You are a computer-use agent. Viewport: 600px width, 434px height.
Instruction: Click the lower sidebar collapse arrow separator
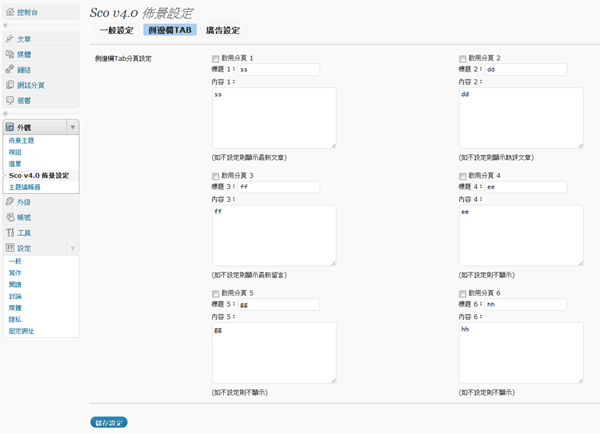click(5, 113)
